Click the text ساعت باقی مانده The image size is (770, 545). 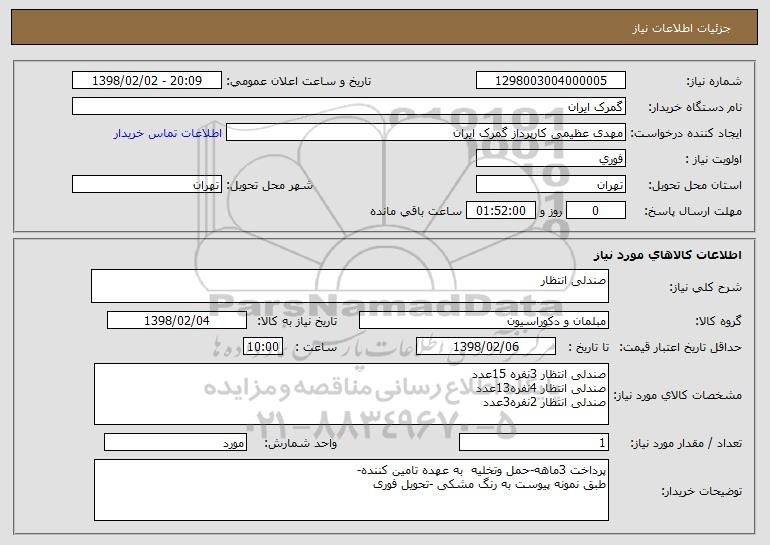pos(416,211)
